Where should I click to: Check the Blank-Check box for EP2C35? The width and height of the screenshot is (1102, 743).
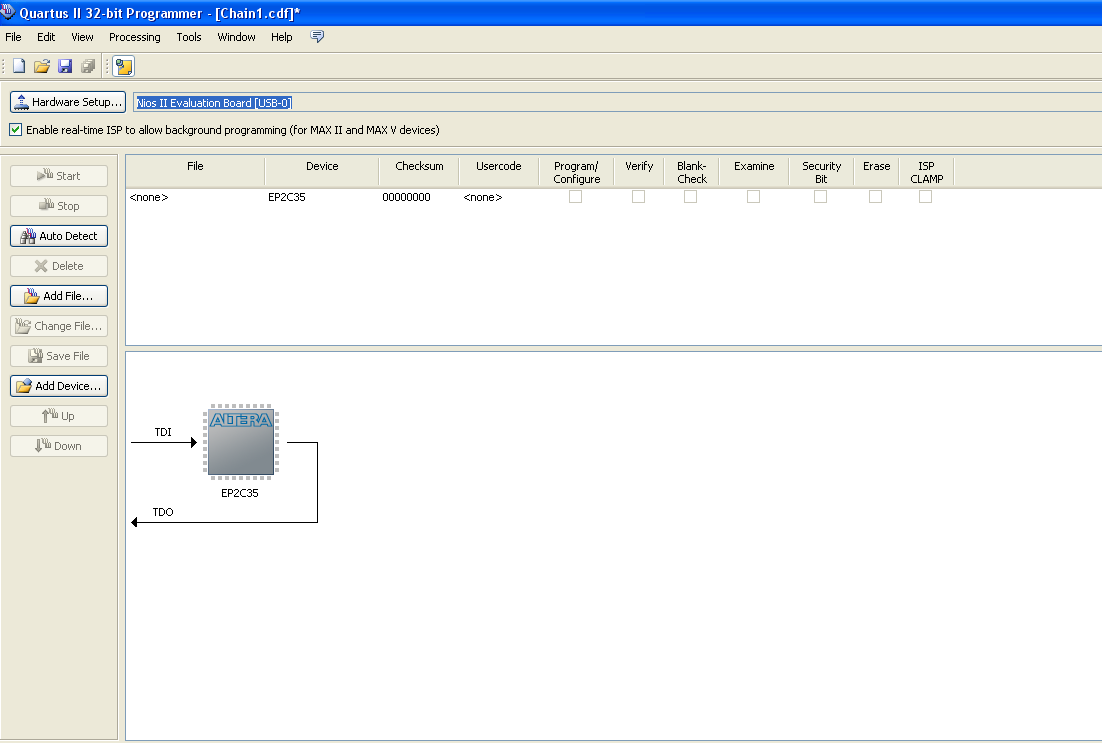coord(690,197)
